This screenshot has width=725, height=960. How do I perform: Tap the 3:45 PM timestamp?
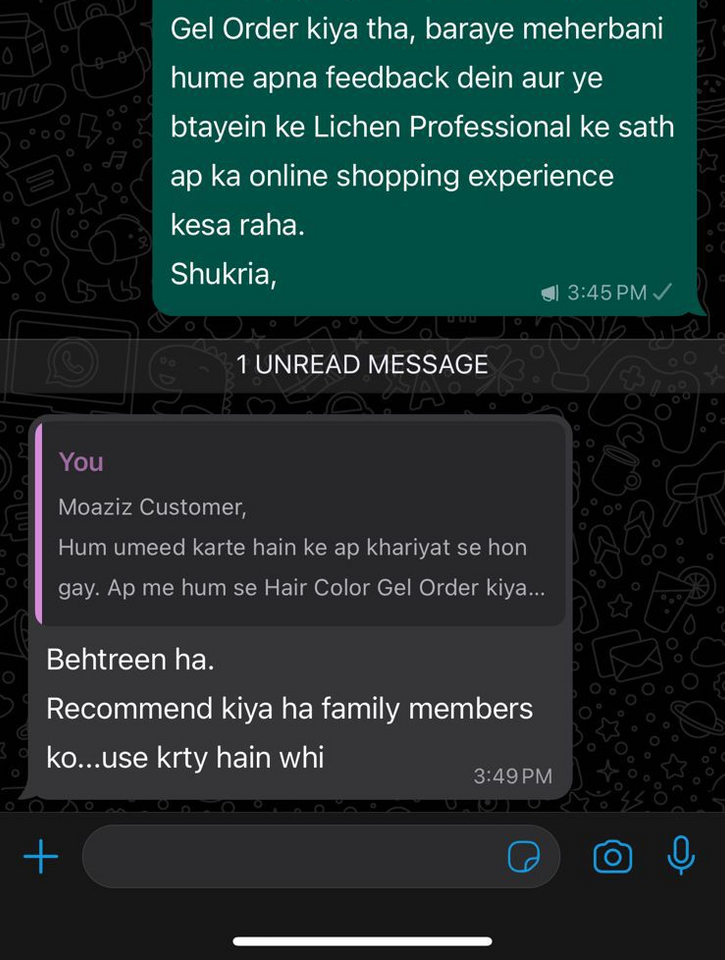[x=607, y=293]
